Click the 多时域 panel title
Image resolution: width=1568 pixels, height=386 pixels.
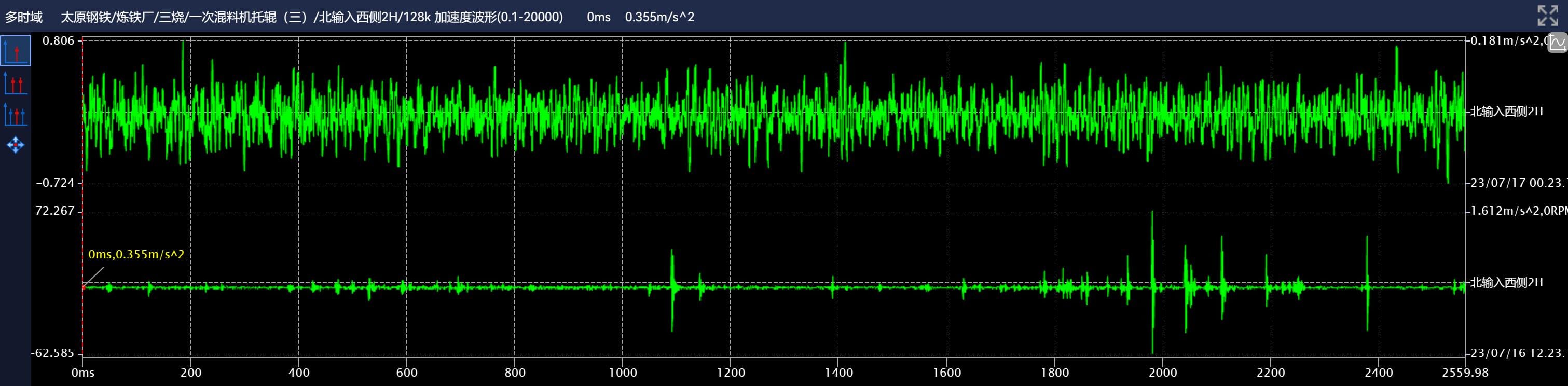click(24, 17)
